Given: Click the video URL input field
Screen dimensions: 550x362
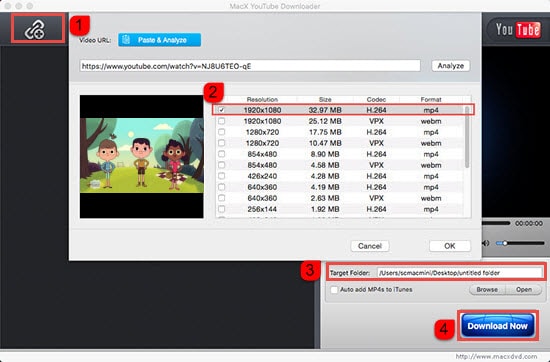Looking at the screenshot, I should click(x=250, y=66).
